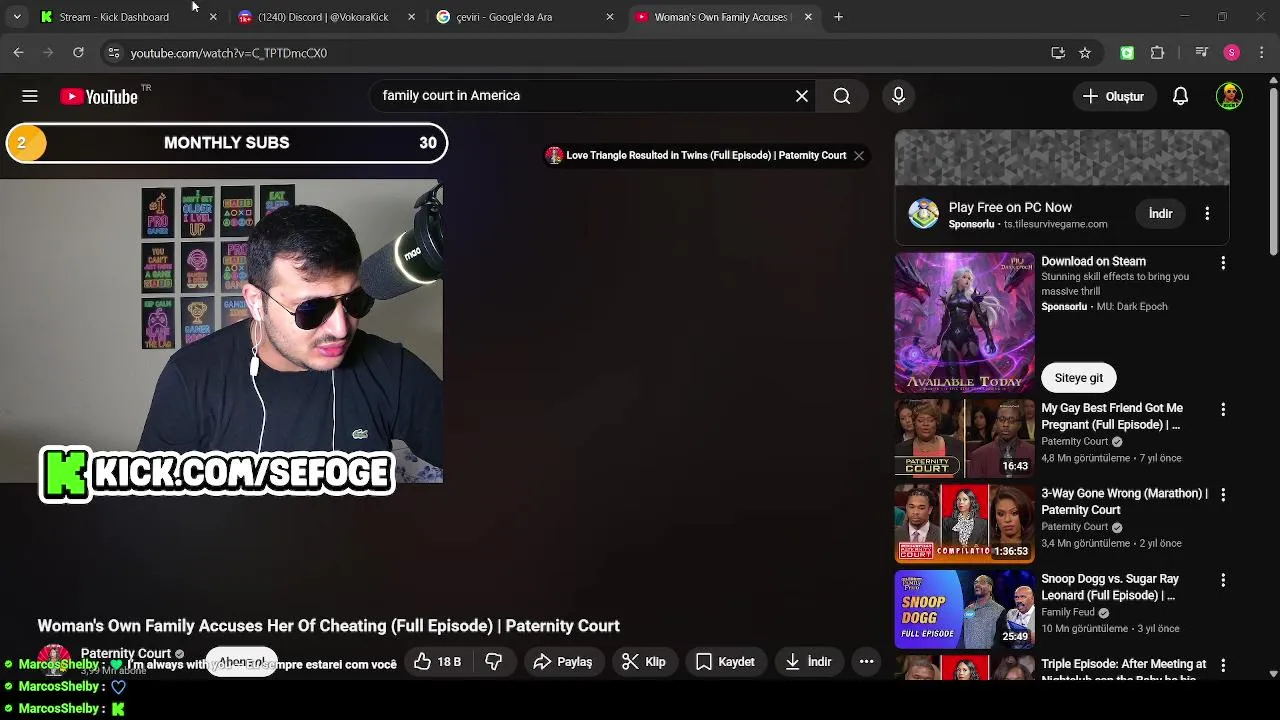This screenshot has height=720, width=1280.
Task: Click the Oluştur create button
Action: tap(1113, 96)
